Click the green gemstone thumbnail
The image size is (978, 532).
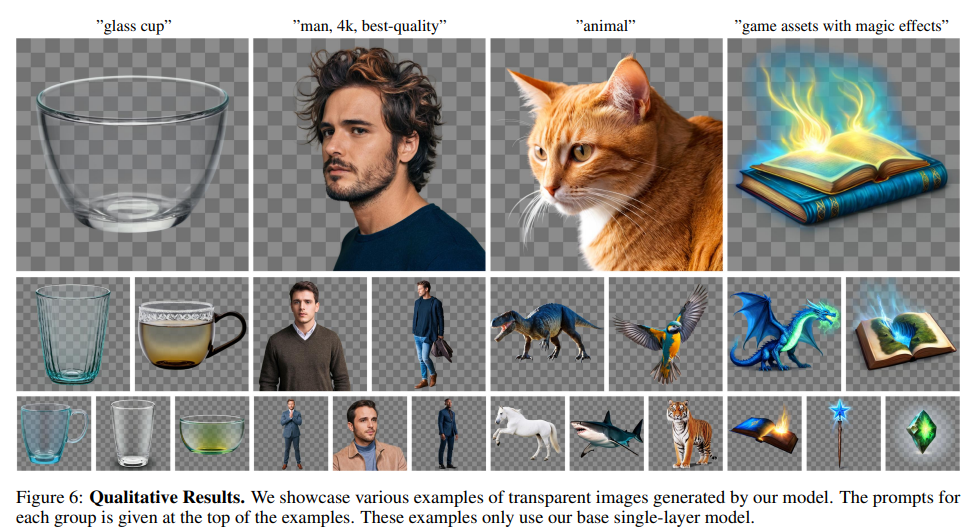click(x=922, y=433)
